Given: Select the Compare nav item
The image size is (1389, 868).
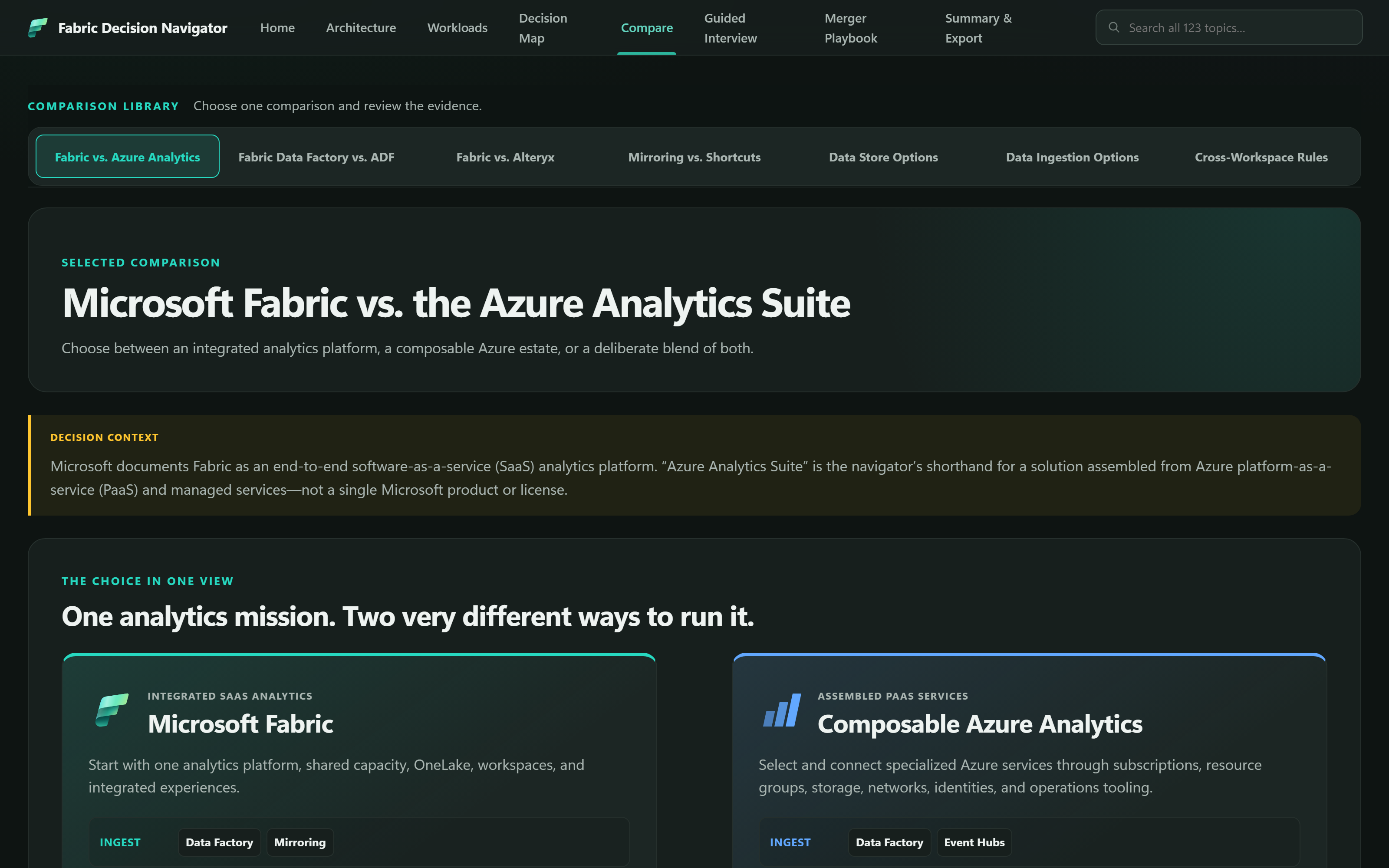Looking at the screenshot, I should [647, 27].
